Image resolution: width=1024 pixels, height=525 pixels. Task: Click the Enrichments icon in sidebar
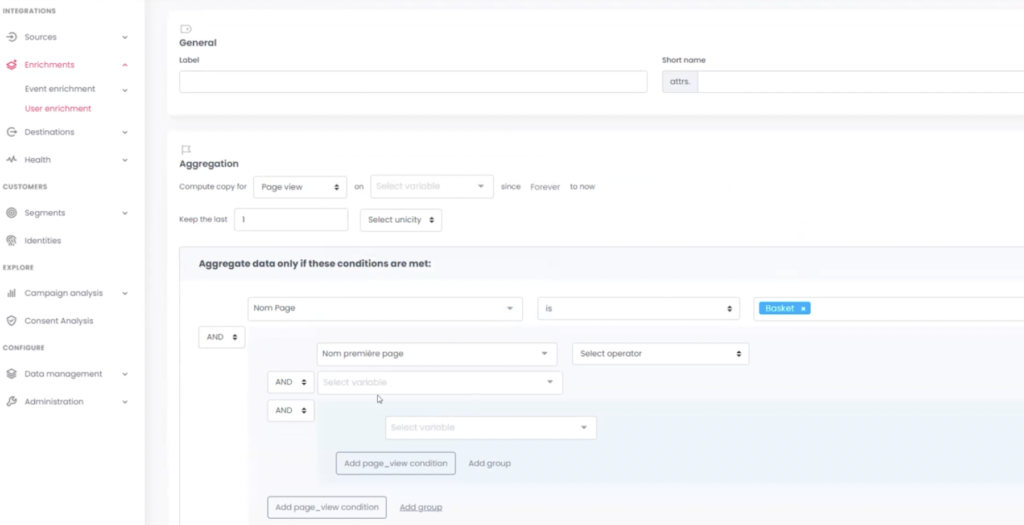pyautogui.click(x=12, y=65)
